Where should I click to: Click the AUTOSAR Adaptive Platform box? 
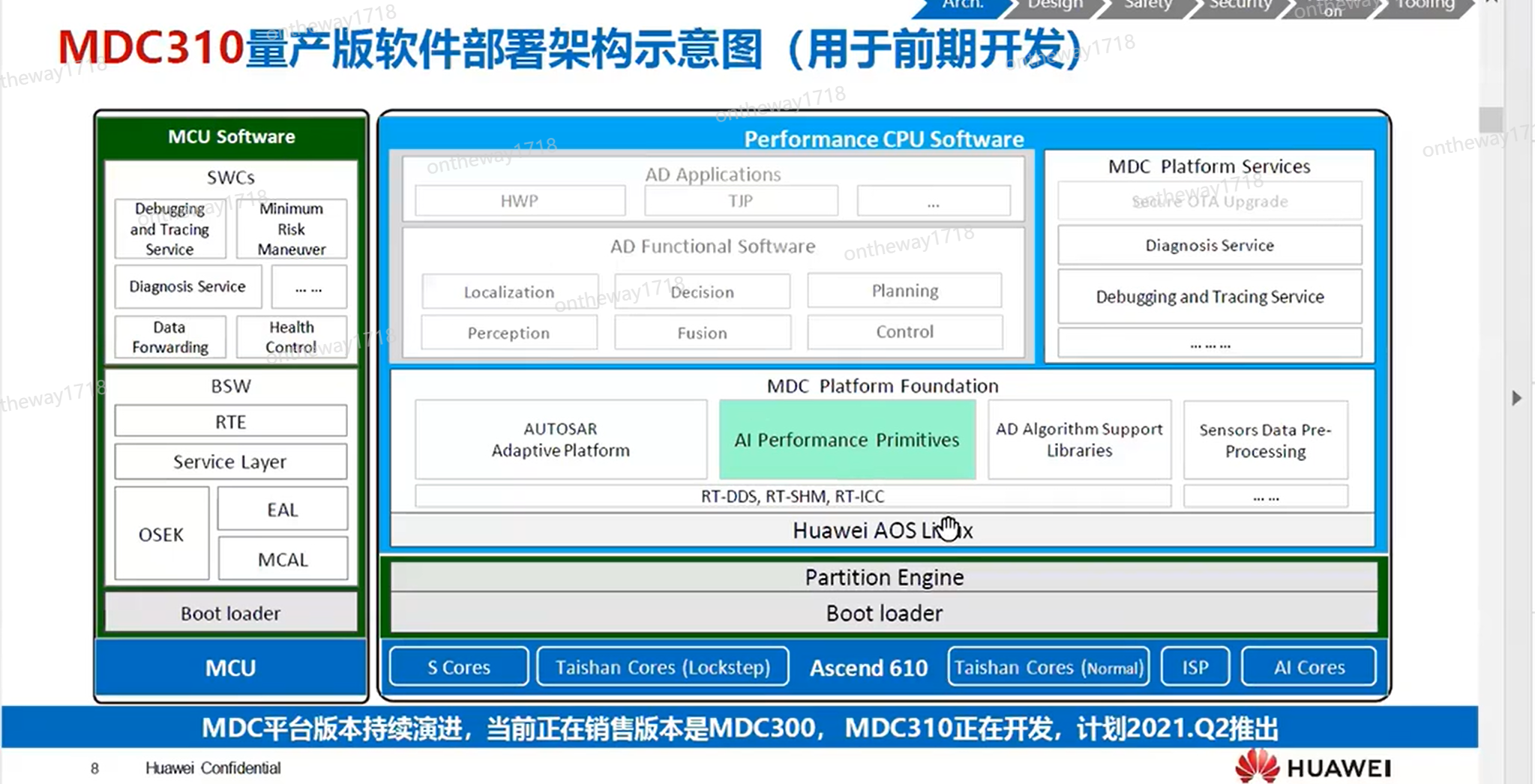(x=561, y=439)
